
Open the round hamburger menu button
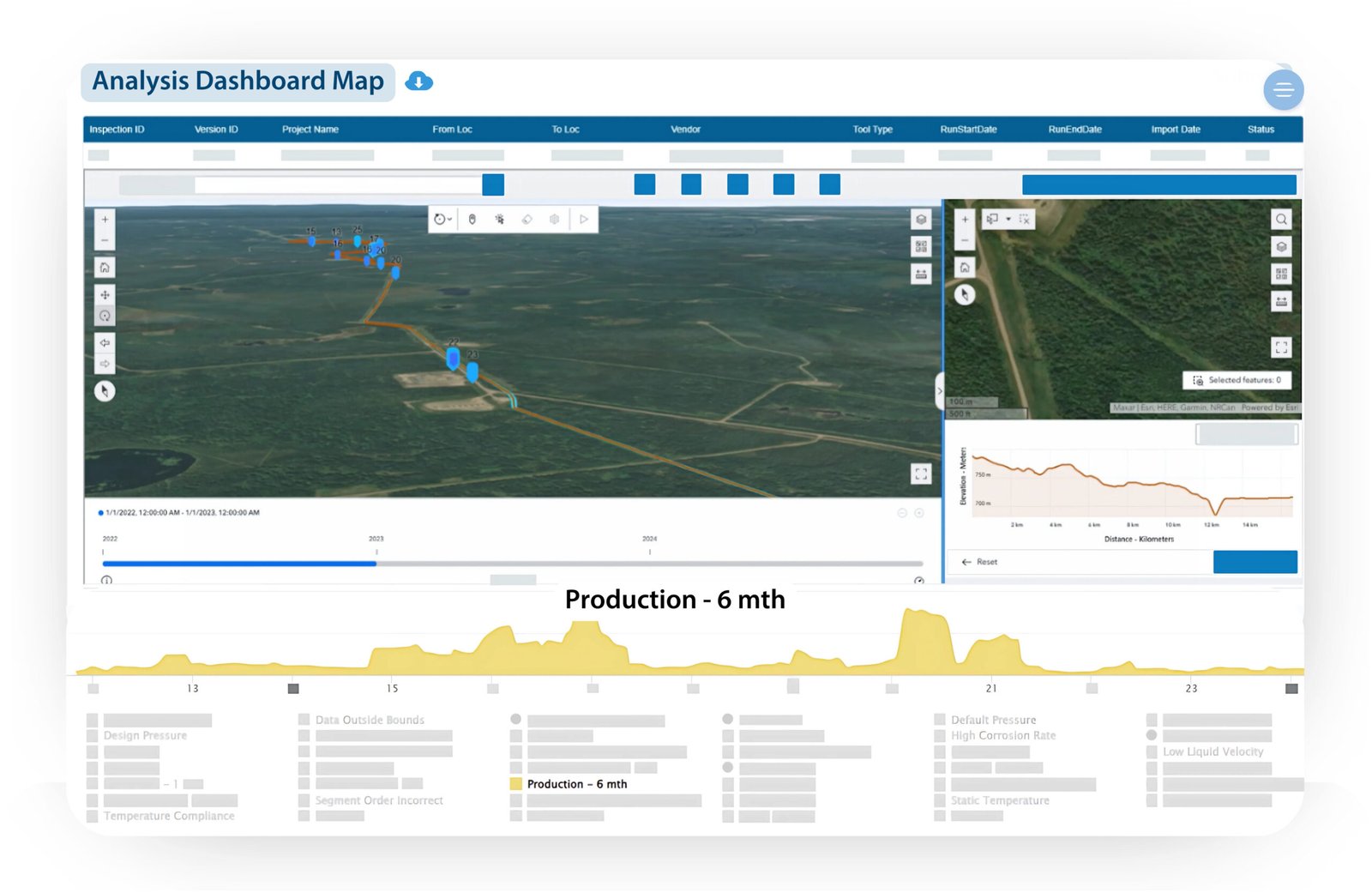[1283, 89]
